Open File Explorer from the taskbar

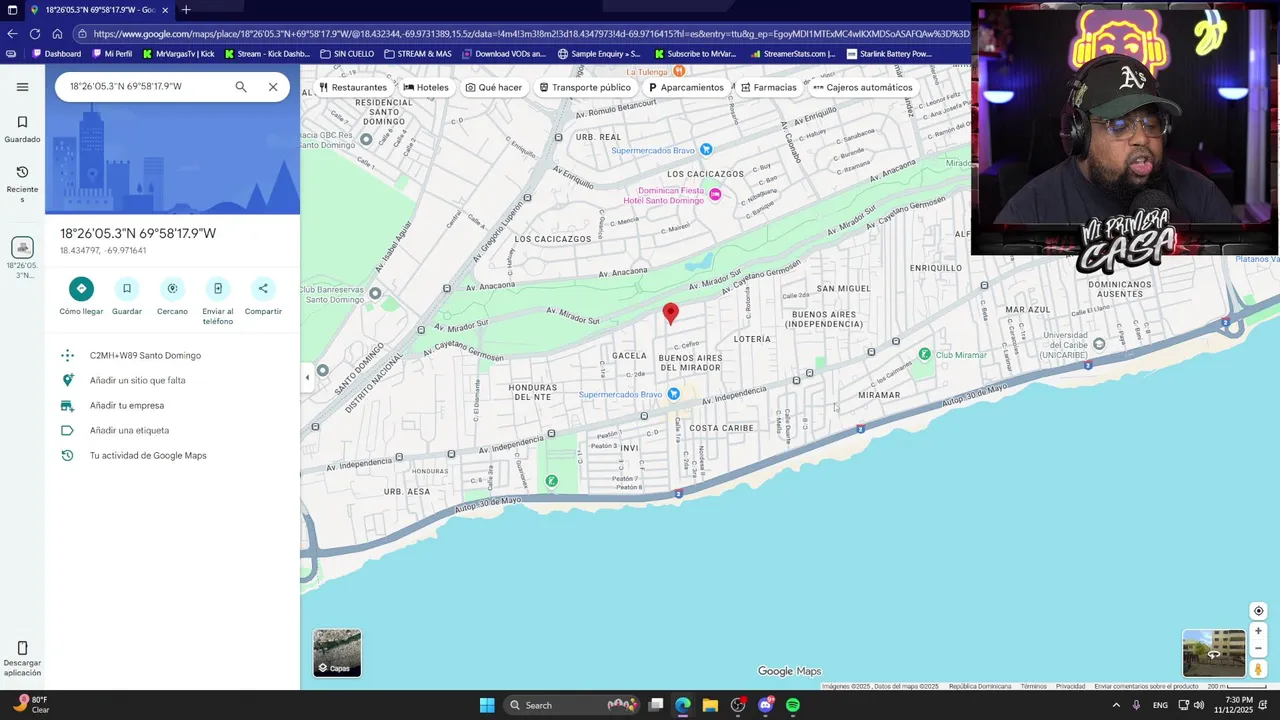point(710,705)
